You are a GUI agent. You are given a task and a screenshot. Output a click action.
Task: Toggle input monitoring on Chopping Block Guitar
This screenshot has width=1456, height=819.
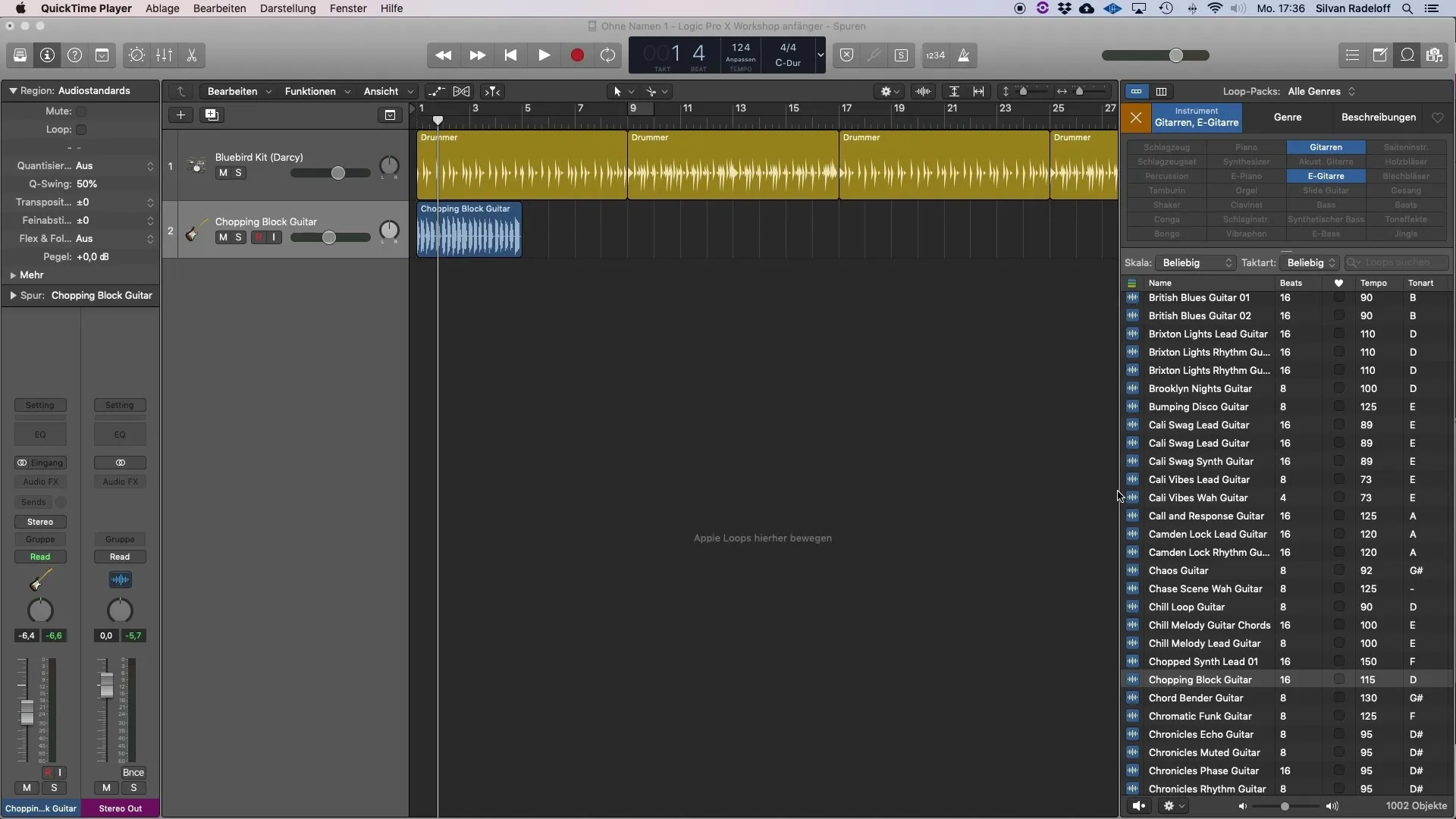(274, 237)
